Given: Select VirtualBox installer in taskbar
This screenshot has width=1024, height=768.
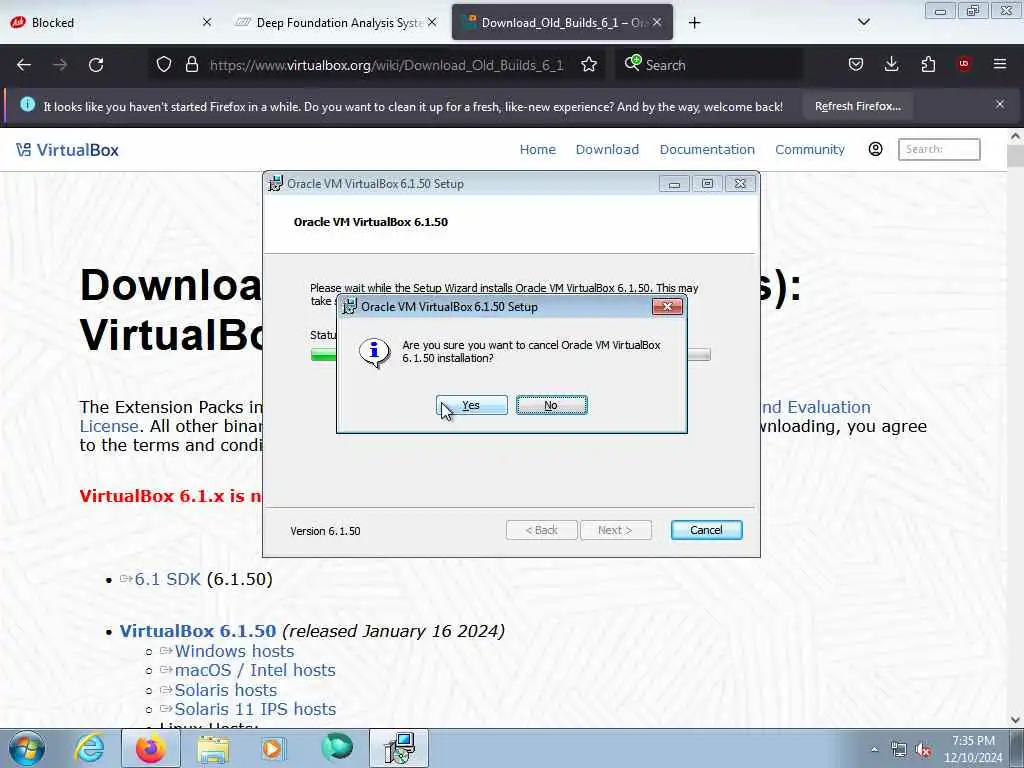Looking at the screenshot, I should coord(399,748).
